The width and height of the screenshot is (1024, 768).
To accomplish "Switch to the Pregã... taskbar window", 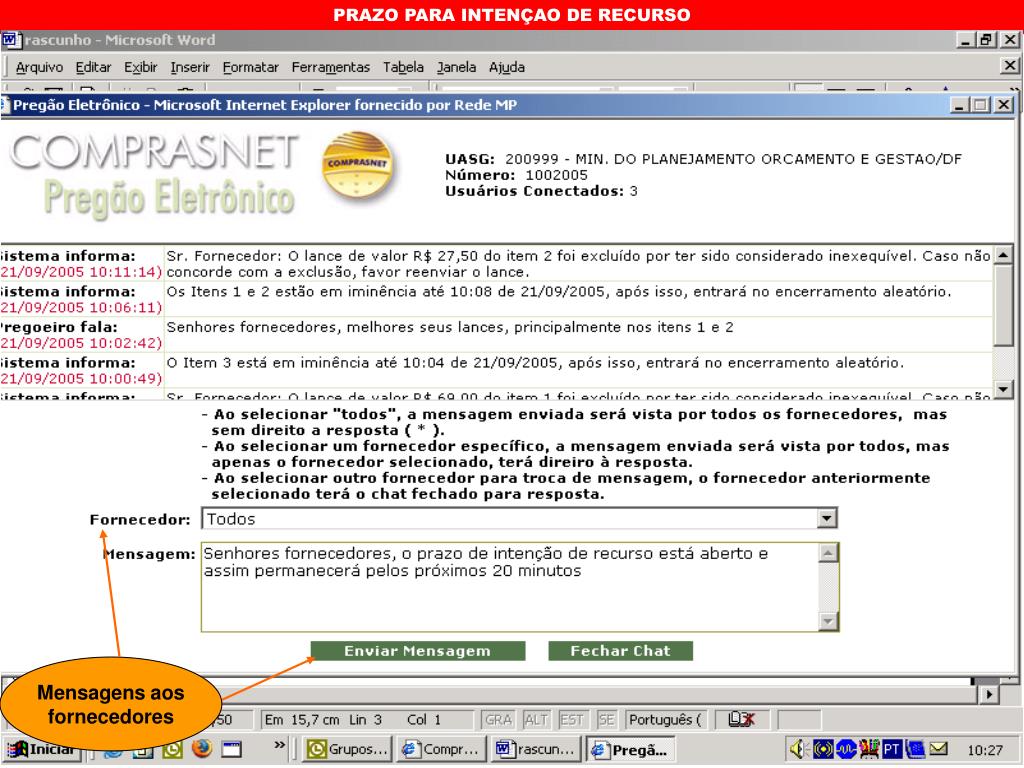I will (x=630, y=749).
